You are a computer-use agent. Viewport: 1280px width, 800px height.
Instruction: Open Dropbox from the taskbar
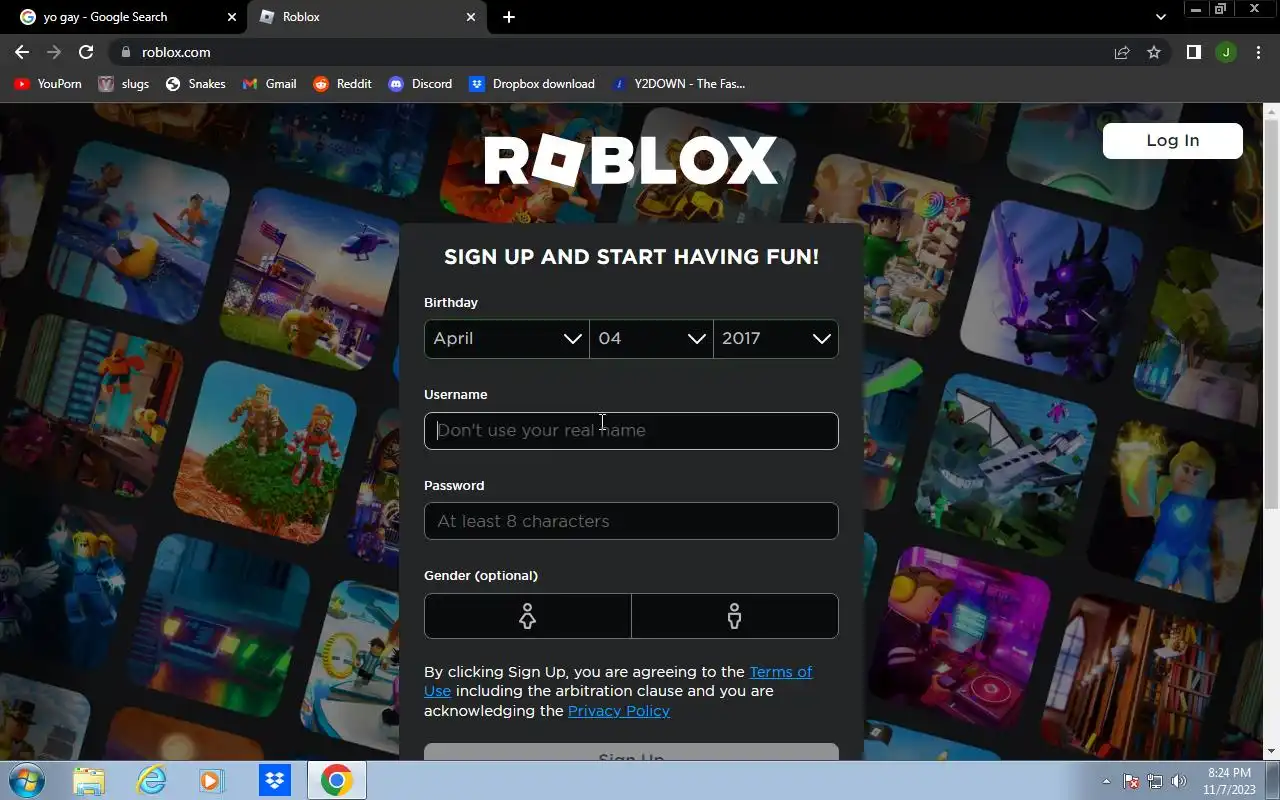pyautogui.click(x=274, y=781)
